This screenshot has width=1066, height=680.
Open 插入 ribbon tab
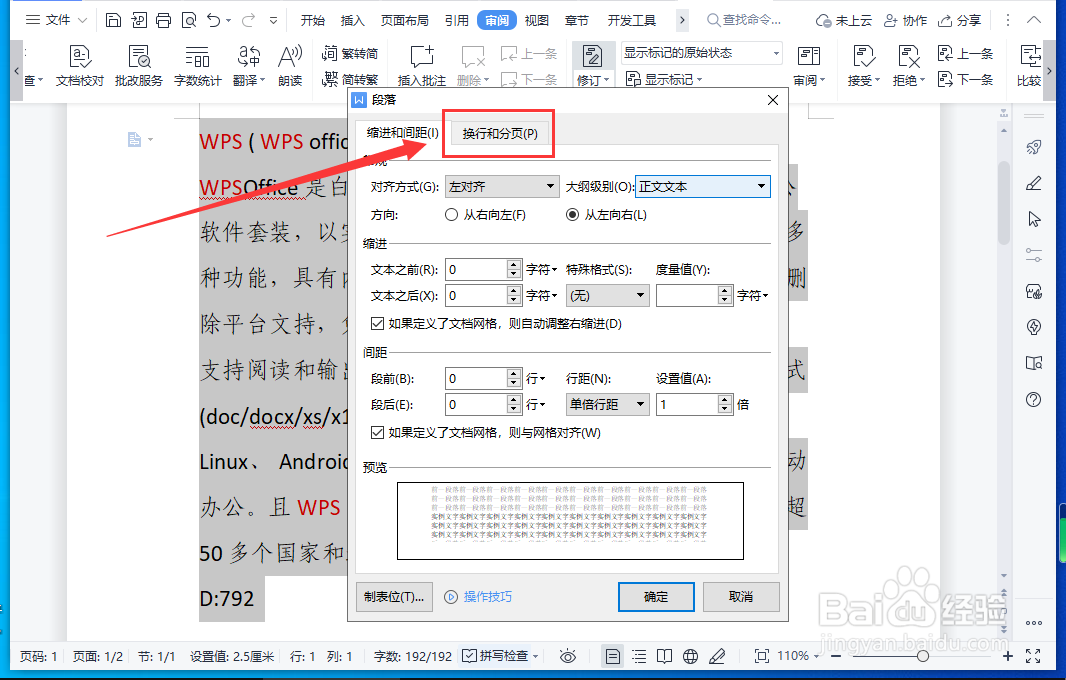click(352, 20)
